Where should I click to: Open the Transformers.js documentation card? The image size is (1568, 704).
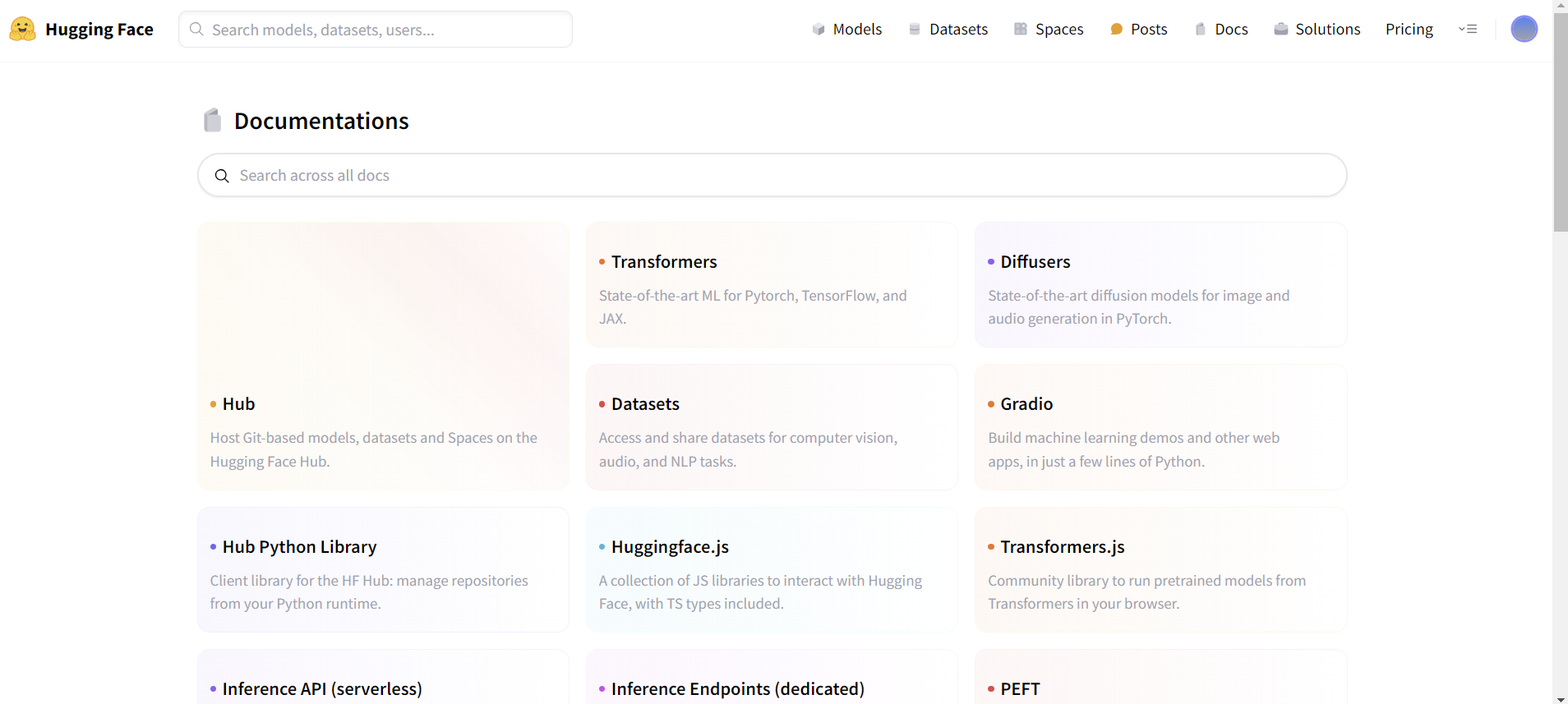(1160, 569)
